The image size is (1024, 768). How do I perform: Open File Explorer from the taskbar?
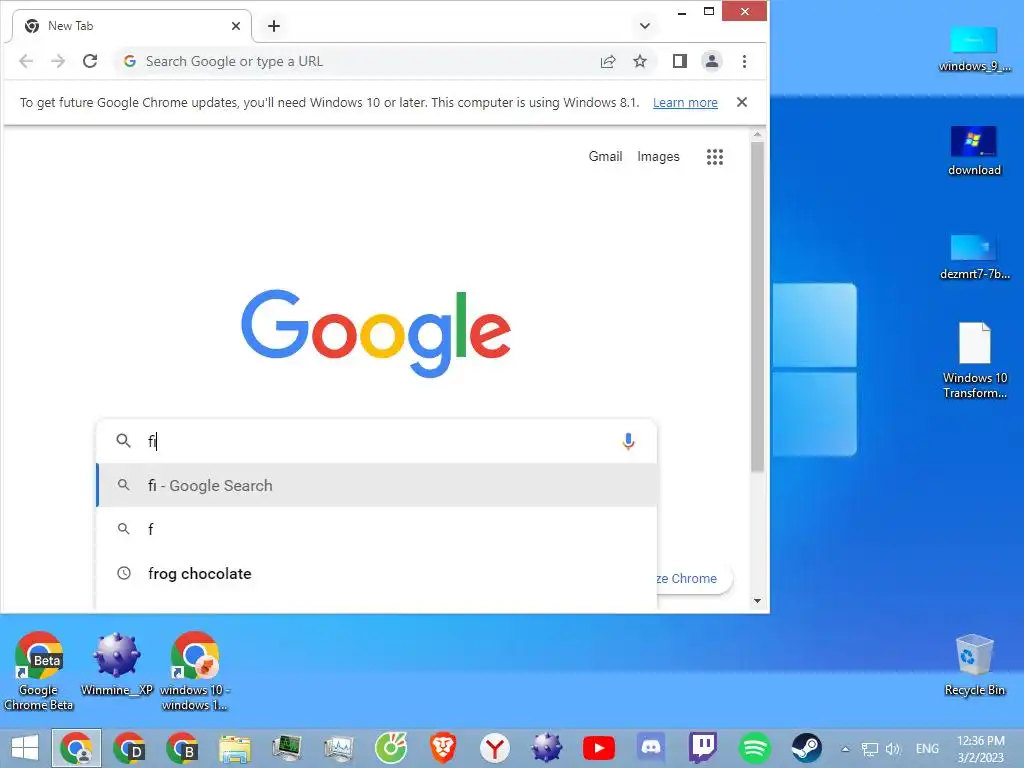[x=234, y=748]
